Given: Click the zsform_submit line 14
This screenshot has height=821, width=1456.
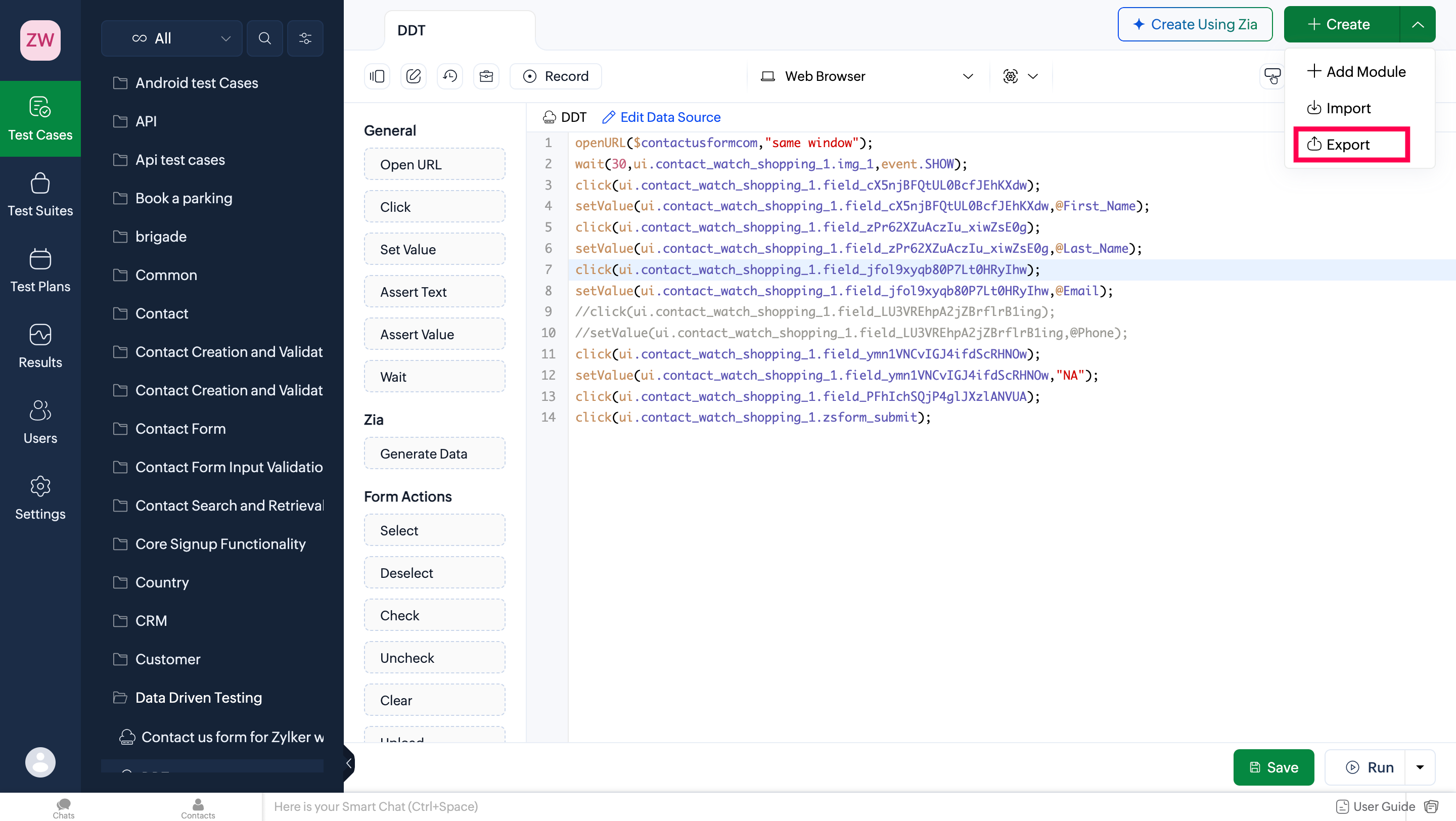Looking at the screenshot, I should pos(753,417).
